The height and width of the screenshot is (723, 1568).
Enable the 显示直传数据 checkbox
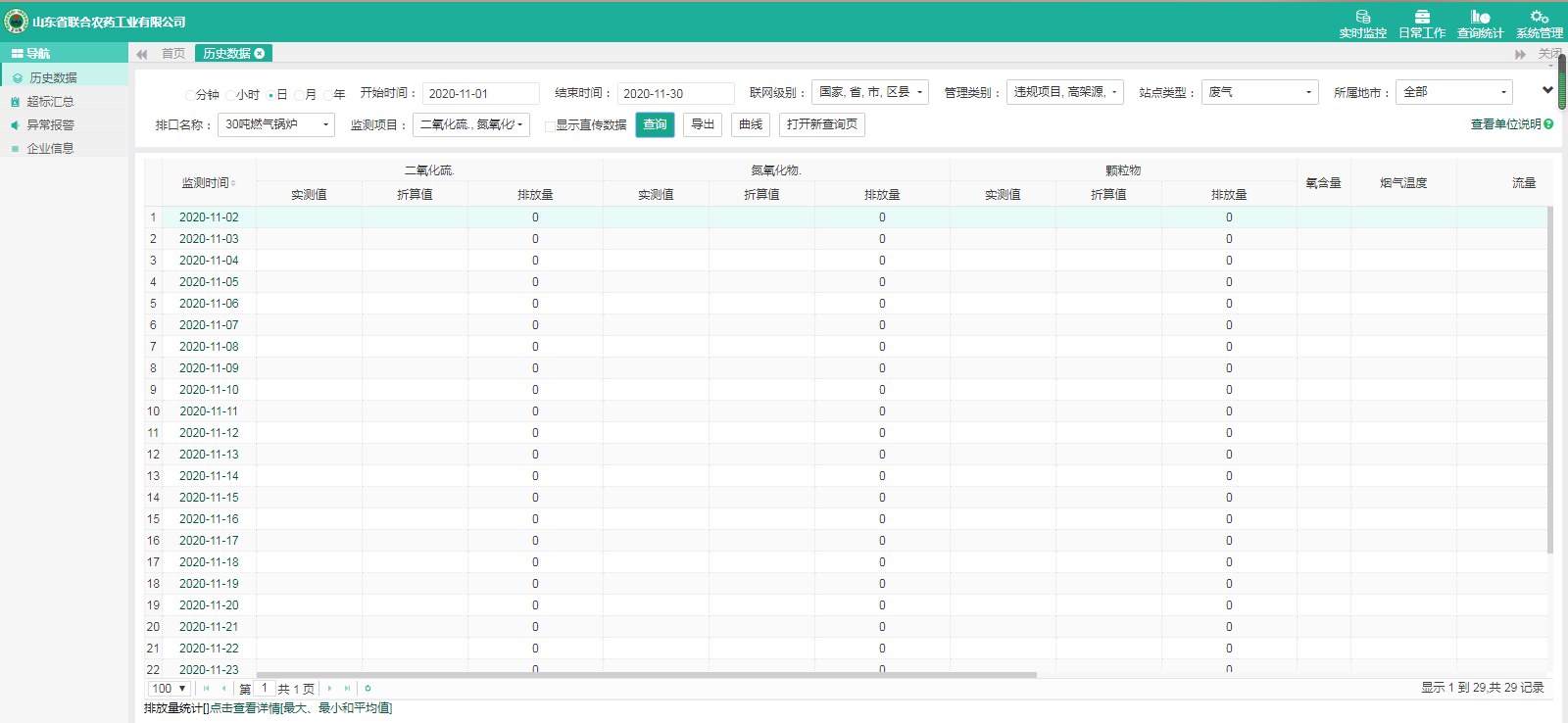click(550, 125)
